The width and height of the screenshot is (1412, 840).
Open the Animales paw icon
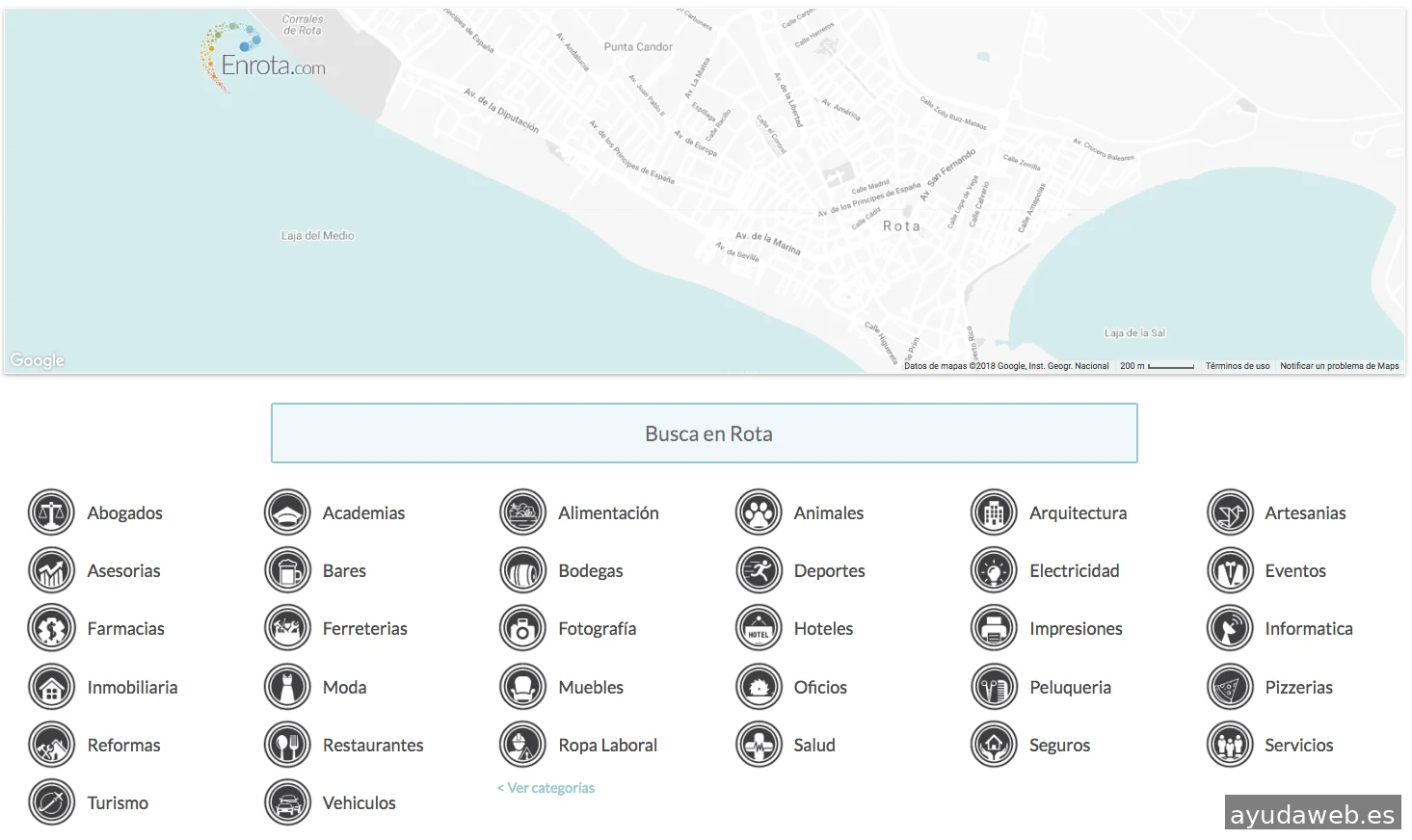[x=759, y=513]
